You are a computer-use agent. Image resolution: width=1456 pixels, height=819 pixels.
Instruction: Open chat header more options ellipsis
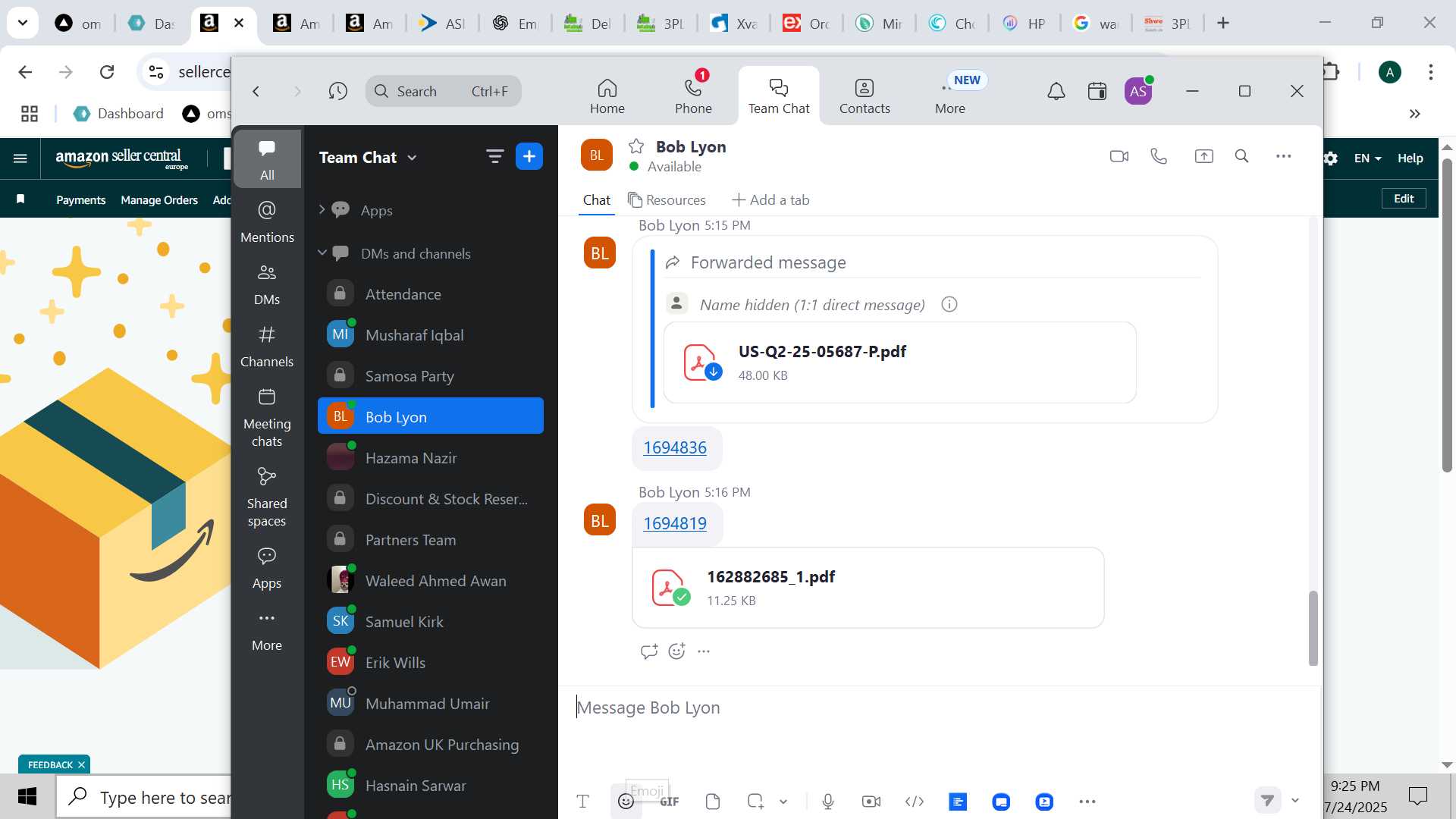[1283, 156]
